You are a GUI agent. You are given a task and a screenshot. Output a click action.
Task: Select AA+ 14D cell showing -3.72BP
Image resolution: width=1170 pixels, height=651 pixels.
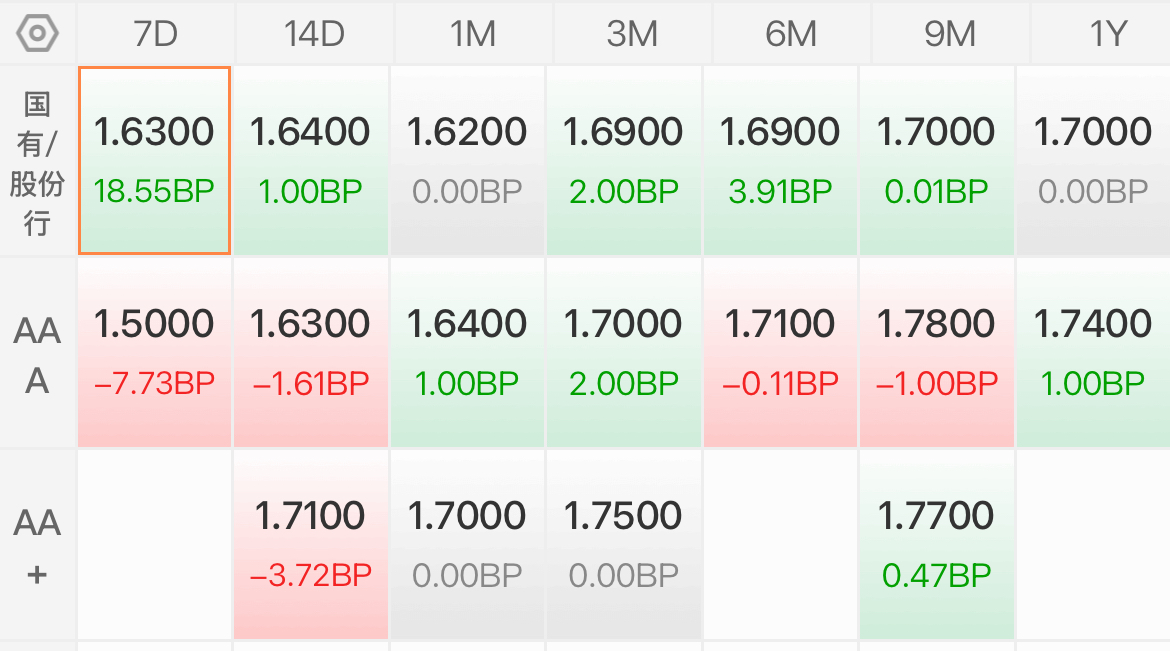[x=311, y=544]
